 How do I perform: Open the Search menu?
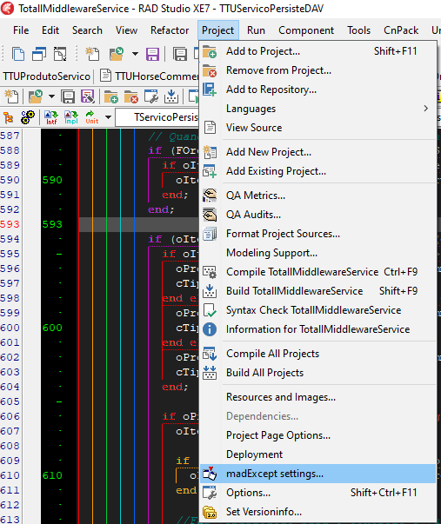coord(87,30)
